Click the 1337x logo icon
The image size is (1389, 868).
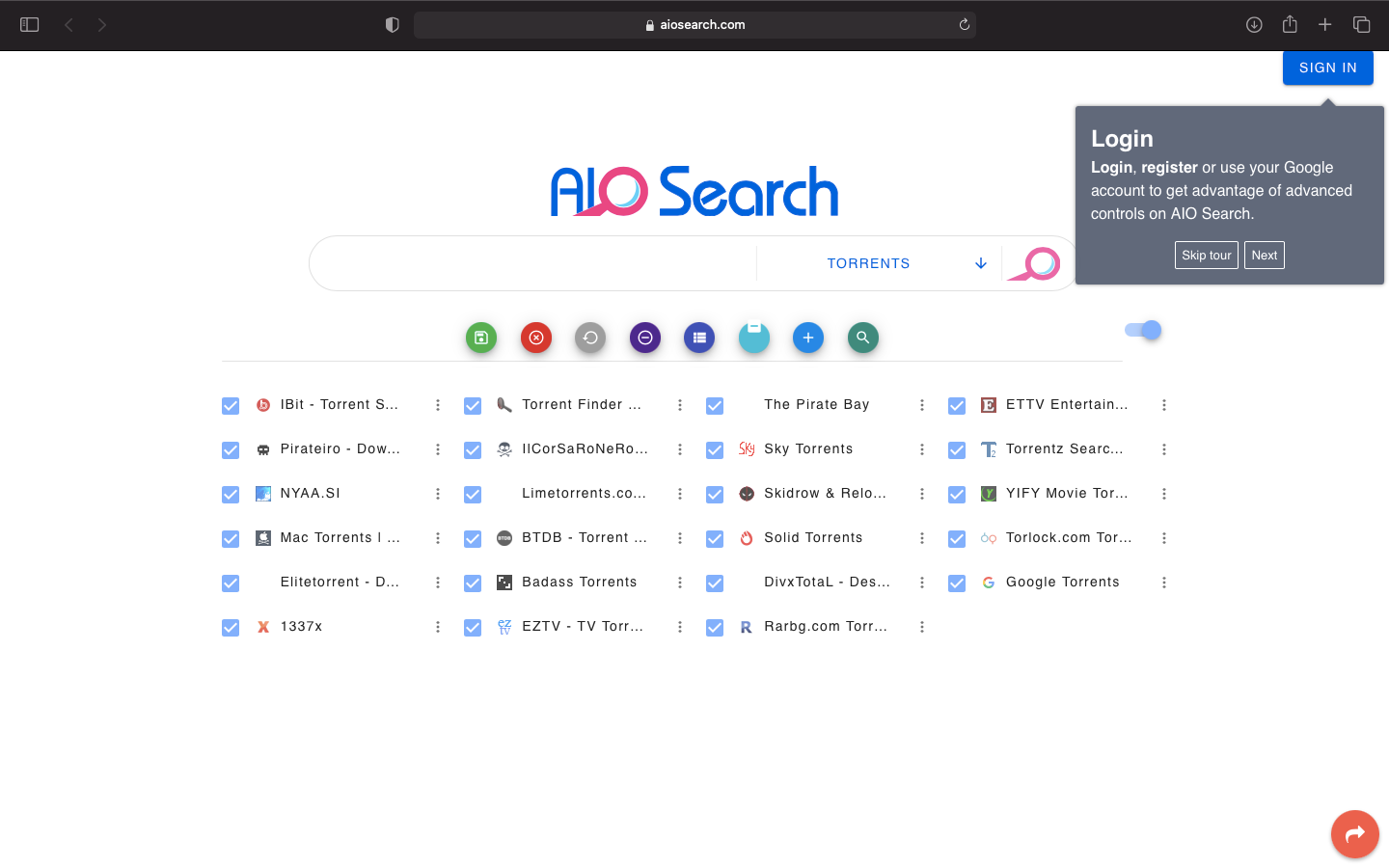click(263, 627)
